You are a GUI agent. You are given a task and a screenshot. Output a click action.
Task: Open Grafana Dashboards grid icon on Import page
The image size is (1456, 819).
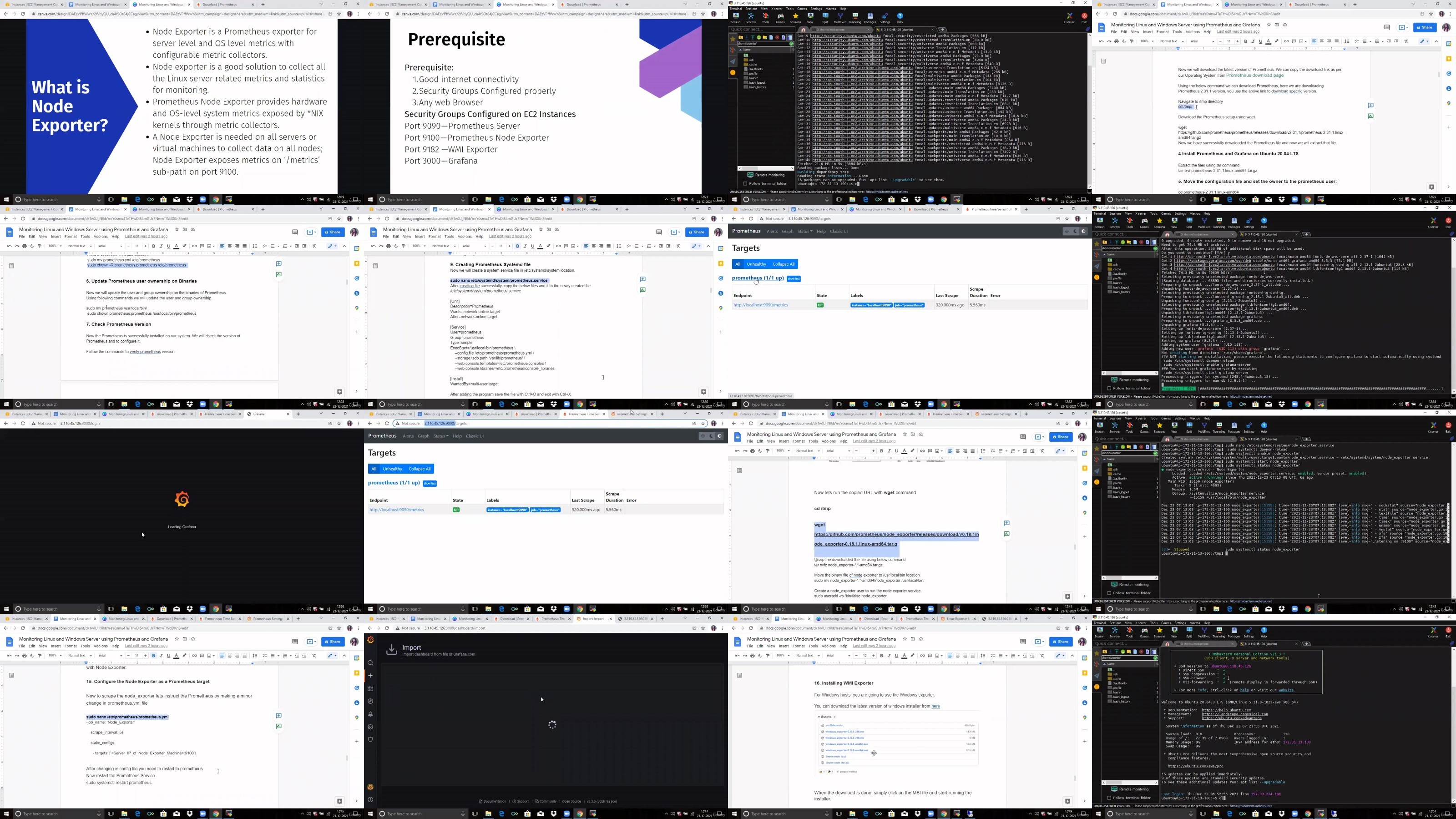(x=370, y=688)
